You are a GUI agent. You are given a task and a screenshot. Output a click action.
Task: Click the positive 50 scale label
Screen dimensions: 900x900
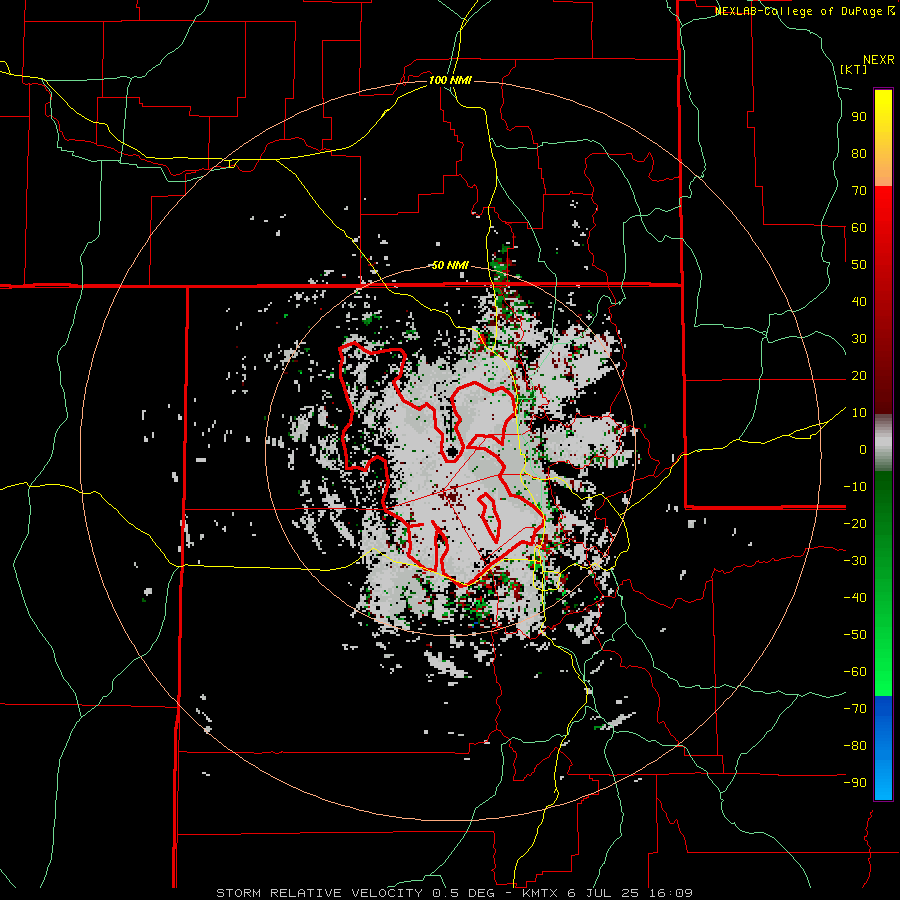point(859,265)
